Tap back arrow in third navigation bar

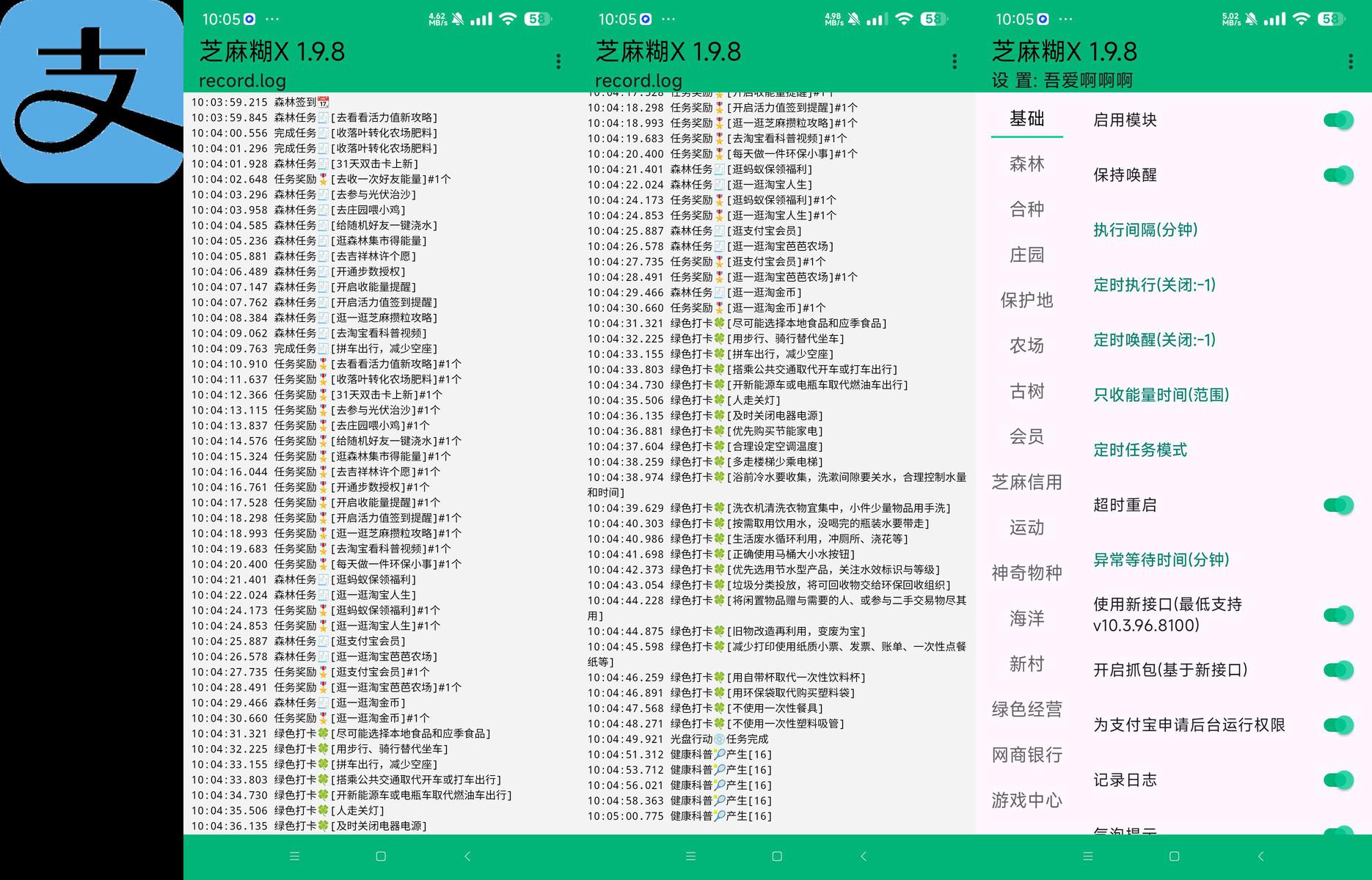(x=1261, y=856)
